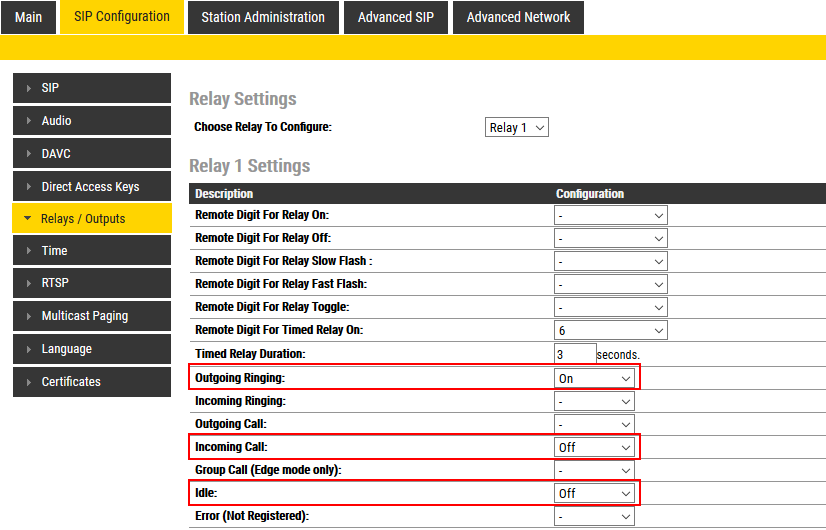Image resolution: width=826 pixels, height=530 pixels.
Task: Select RTSP in the sidebar
Action: (91, 283)
